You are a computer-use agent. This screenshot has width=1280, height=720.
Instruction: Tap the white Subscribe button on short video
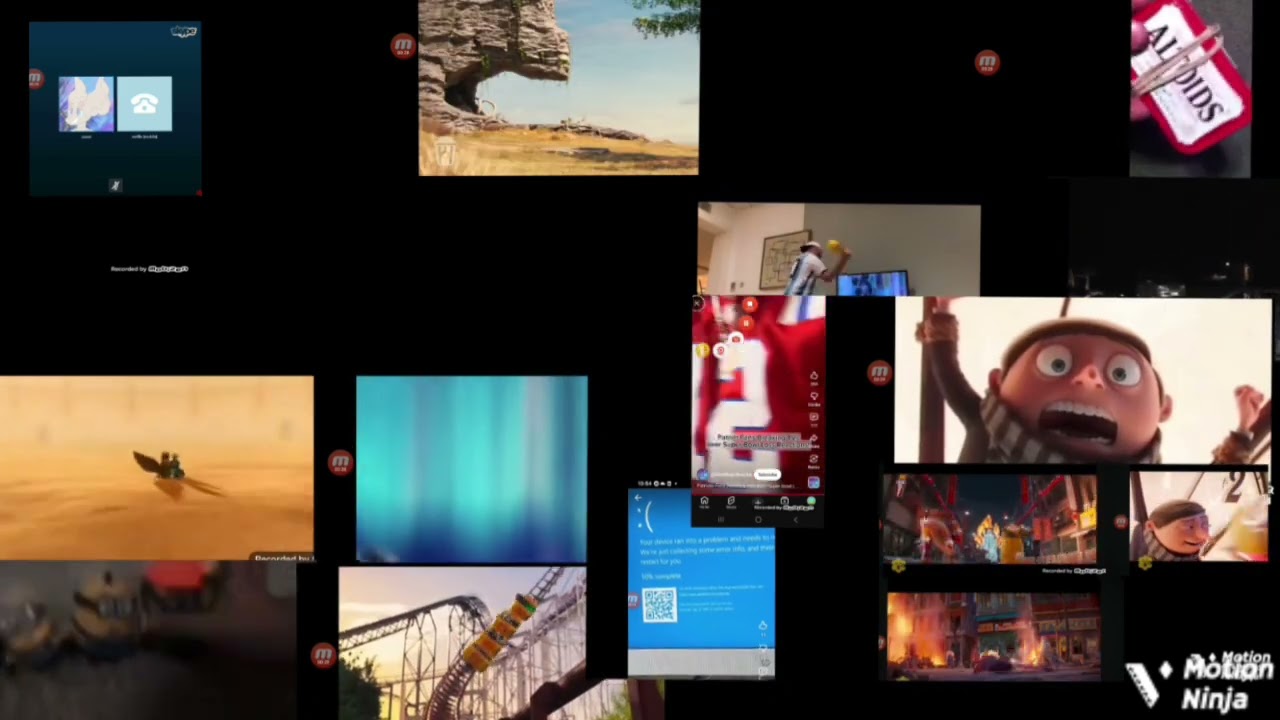[767, 474]
